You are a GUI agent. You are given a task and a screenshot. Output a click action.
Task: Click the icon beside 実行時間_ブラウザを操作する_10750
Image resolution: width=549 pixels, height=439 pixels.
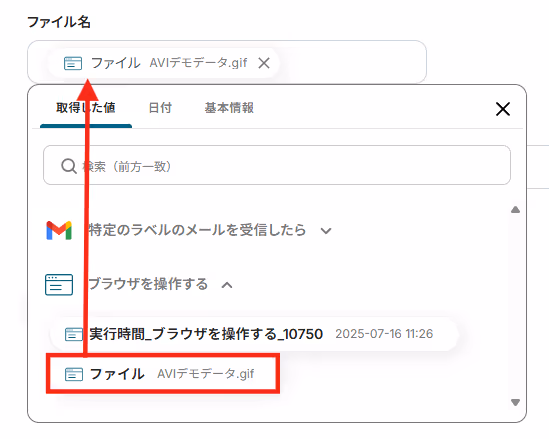click(74, 334)
